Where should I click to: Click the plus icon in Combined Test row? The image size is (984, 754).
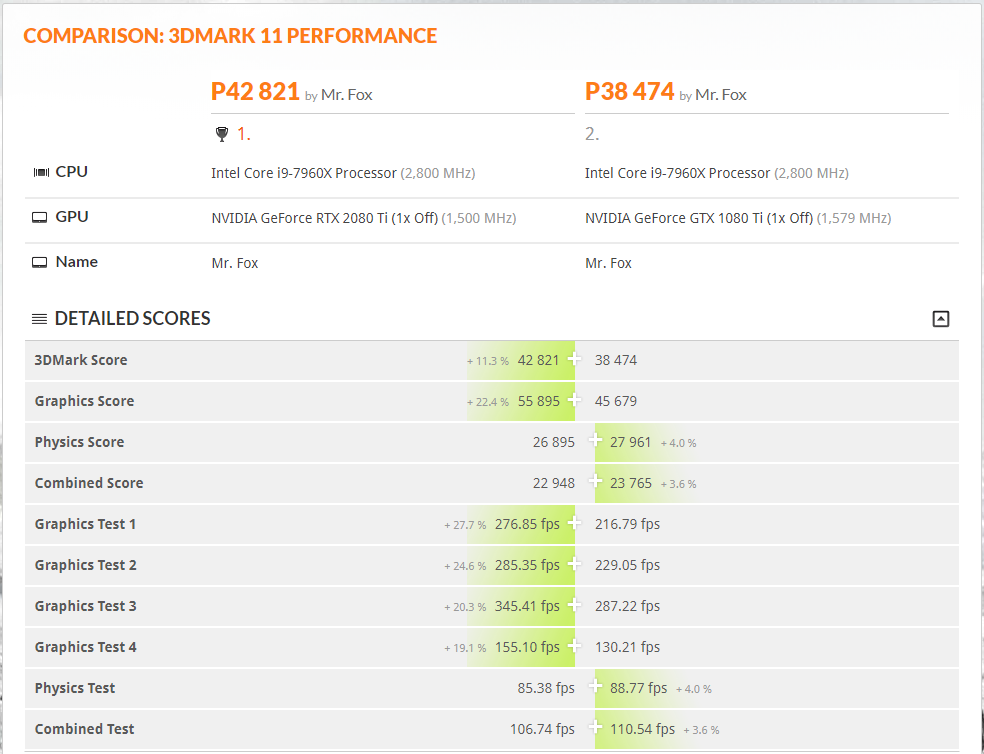pos(596,728)
